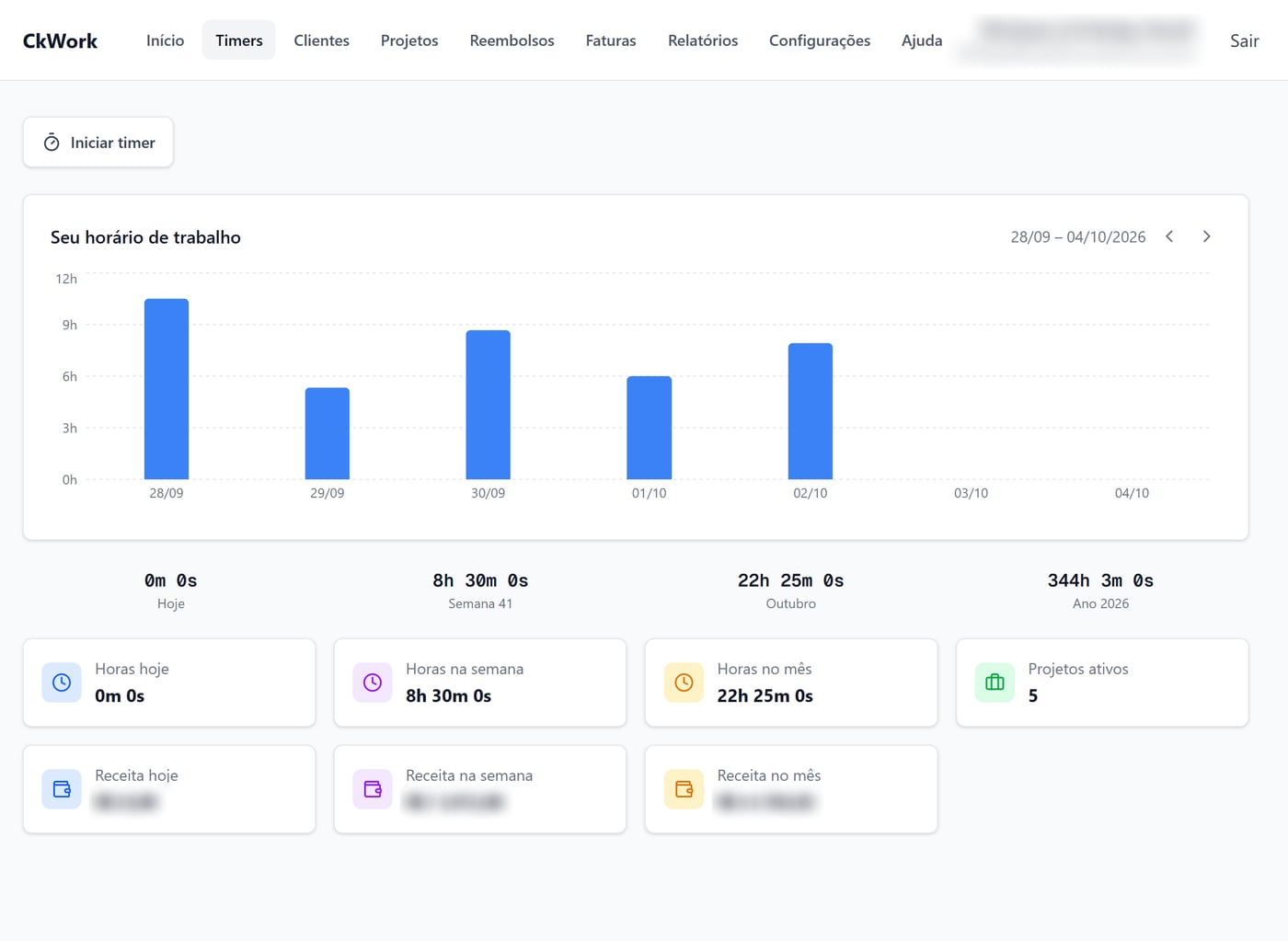The height and width of the screenshot is (941, 1288).
Task: Open the Faturas page
Action: (x=611, y=40)
